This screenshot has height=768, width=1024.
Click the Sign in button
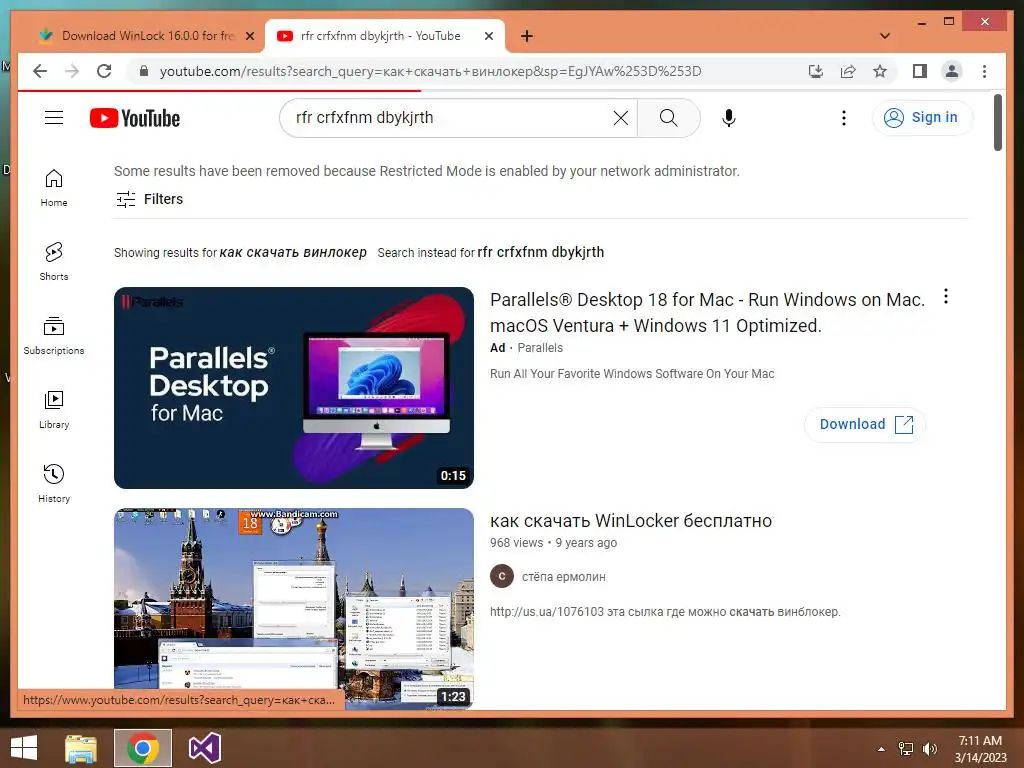coord(921,118)
